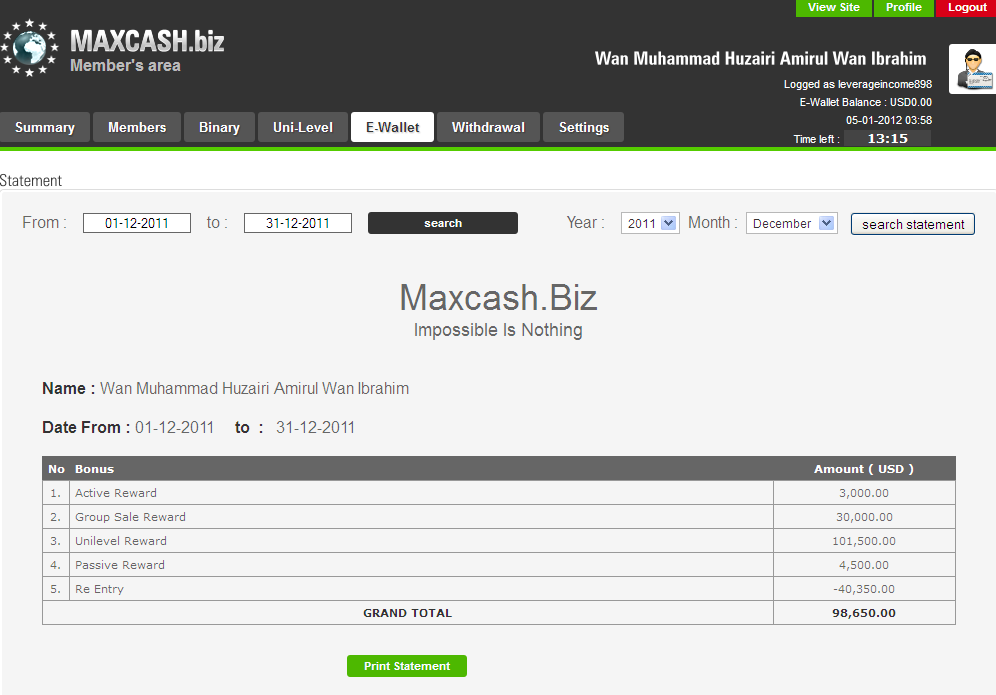Open the Summary tab
996x695 pixels.
[x=45, y=128]
